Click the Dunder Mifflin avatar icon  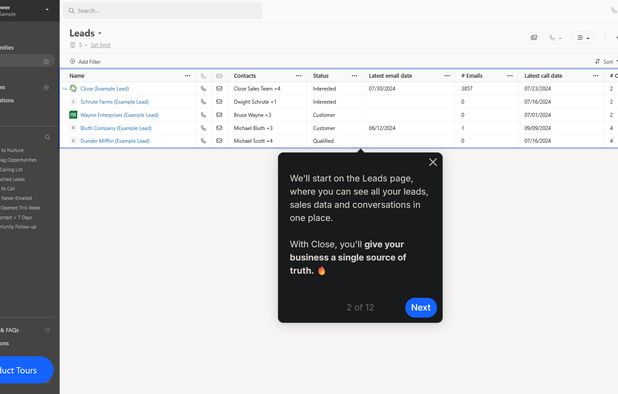pyautogui.click(x=73, y=141)
